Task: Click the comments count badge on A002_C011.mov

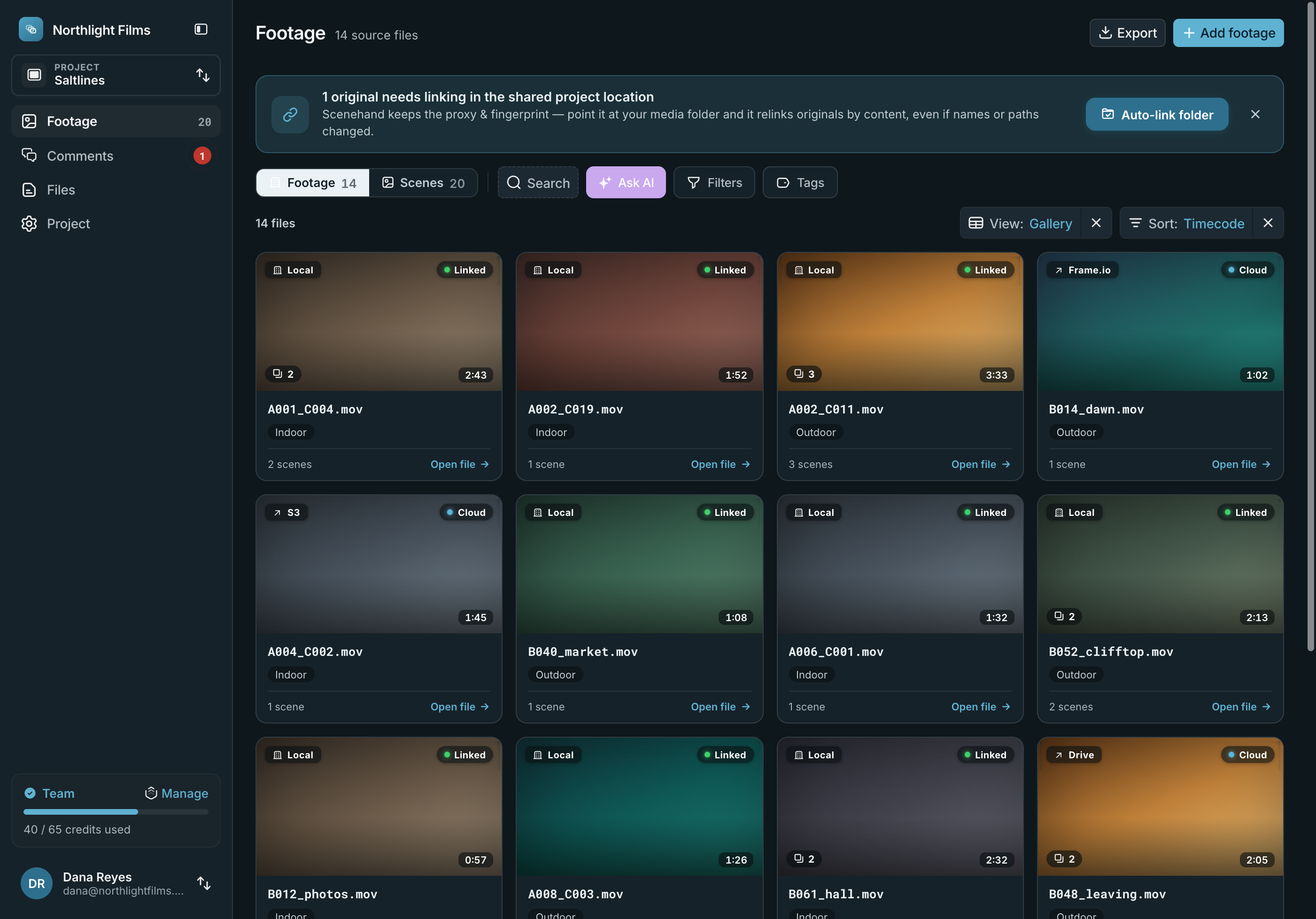Action: click(804, 374)
